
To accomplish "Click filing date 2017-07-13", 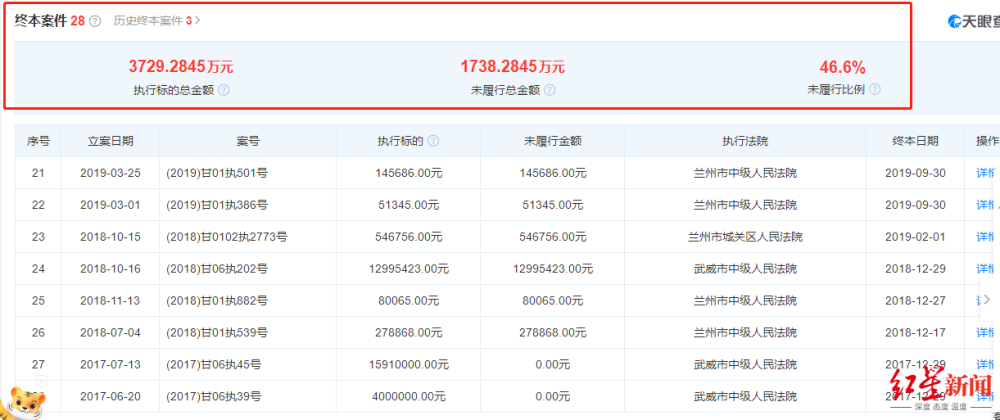I will pyautogui.click(x=110, y=365).
